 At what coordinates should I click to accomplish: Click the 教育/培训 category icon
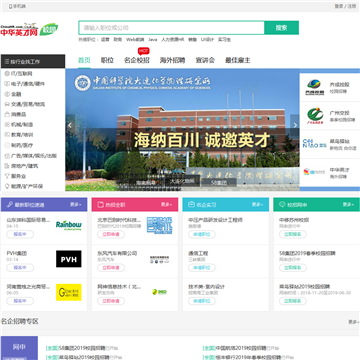tap(7, 135)
